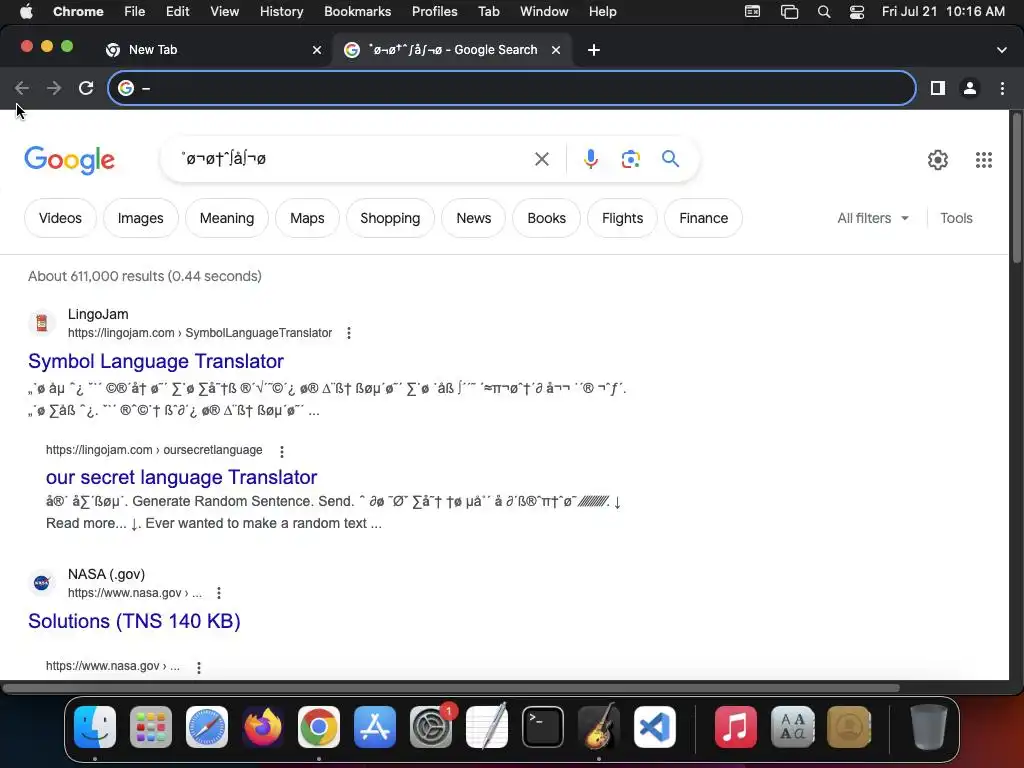Open our secret language Translator result

pos(182,477)
